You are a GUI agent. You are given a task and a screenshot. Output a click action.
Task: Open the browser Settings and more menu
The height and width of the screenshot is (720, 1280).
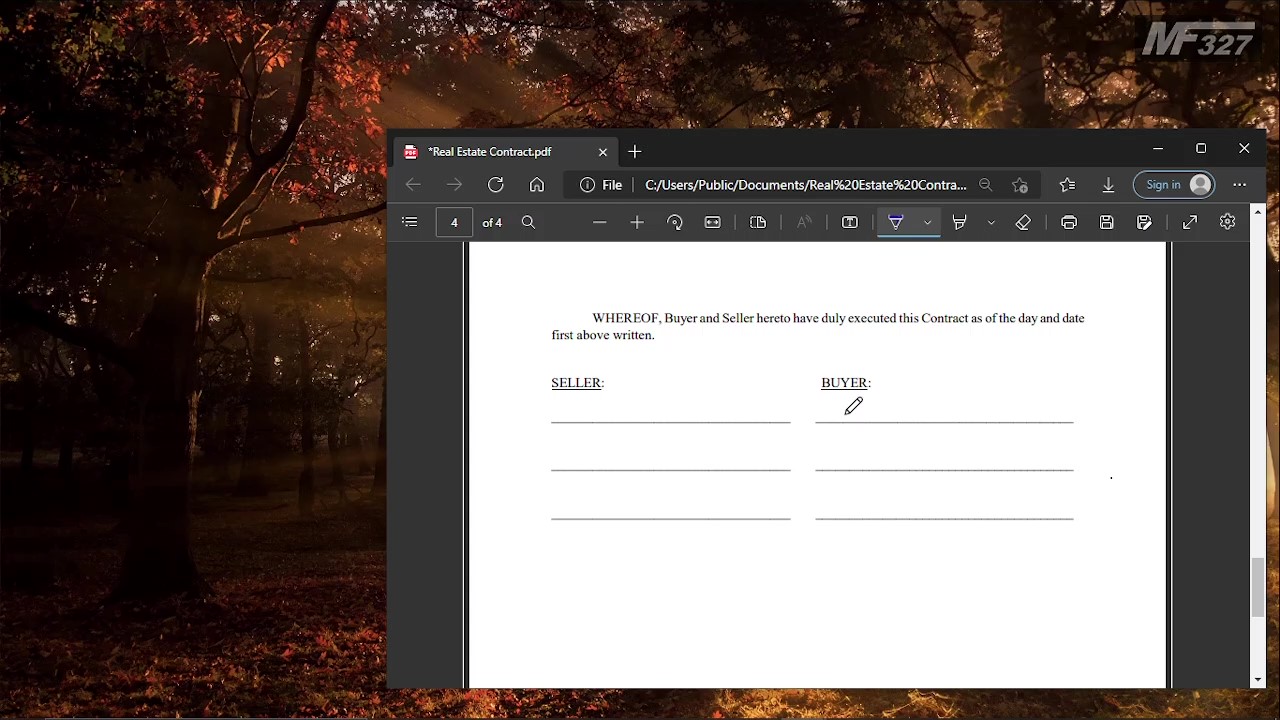pyautogui.click(x=1240, y=185)
